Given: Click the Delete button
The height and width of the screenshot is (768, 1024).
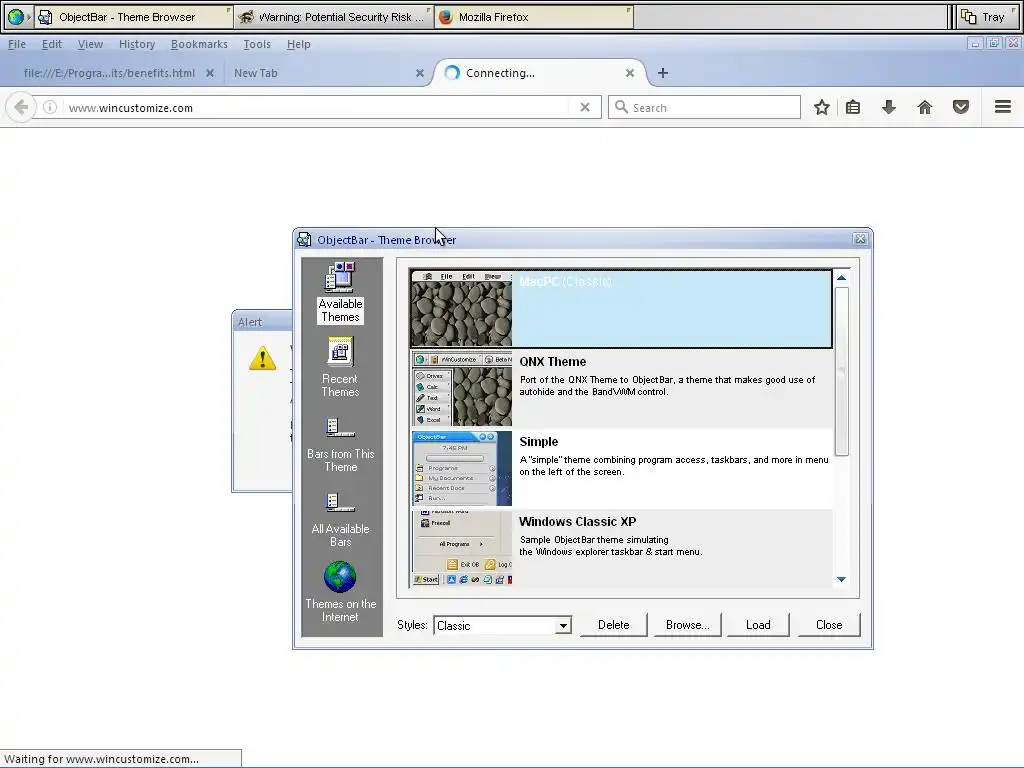Looking at the screenshot, I should click(613, 625).
